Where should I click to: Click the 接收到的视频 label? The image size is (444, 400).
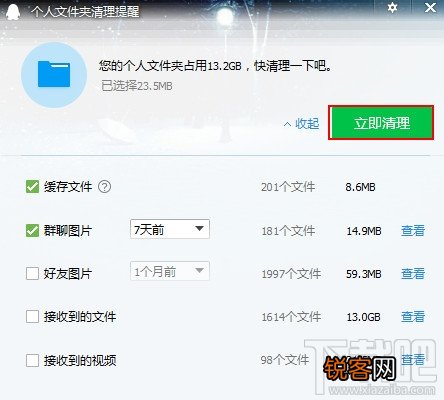click(x=80, y=360)
